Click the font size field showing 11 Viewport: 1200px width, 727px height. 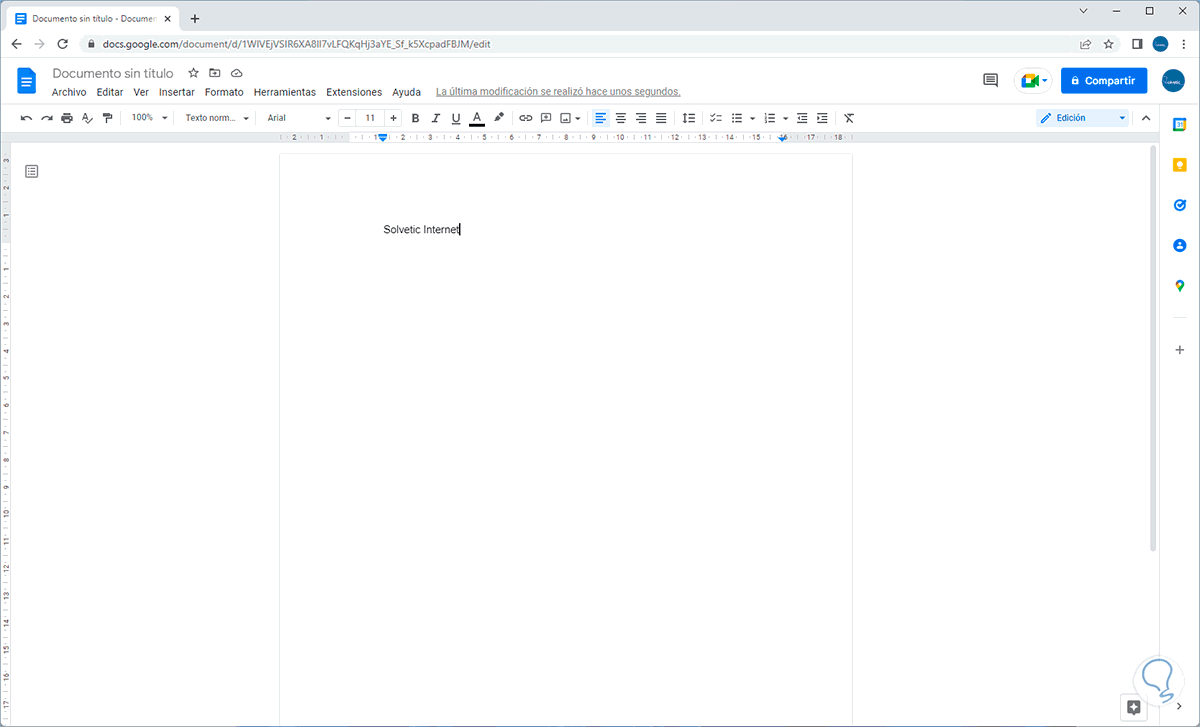[x=370, y=118]
